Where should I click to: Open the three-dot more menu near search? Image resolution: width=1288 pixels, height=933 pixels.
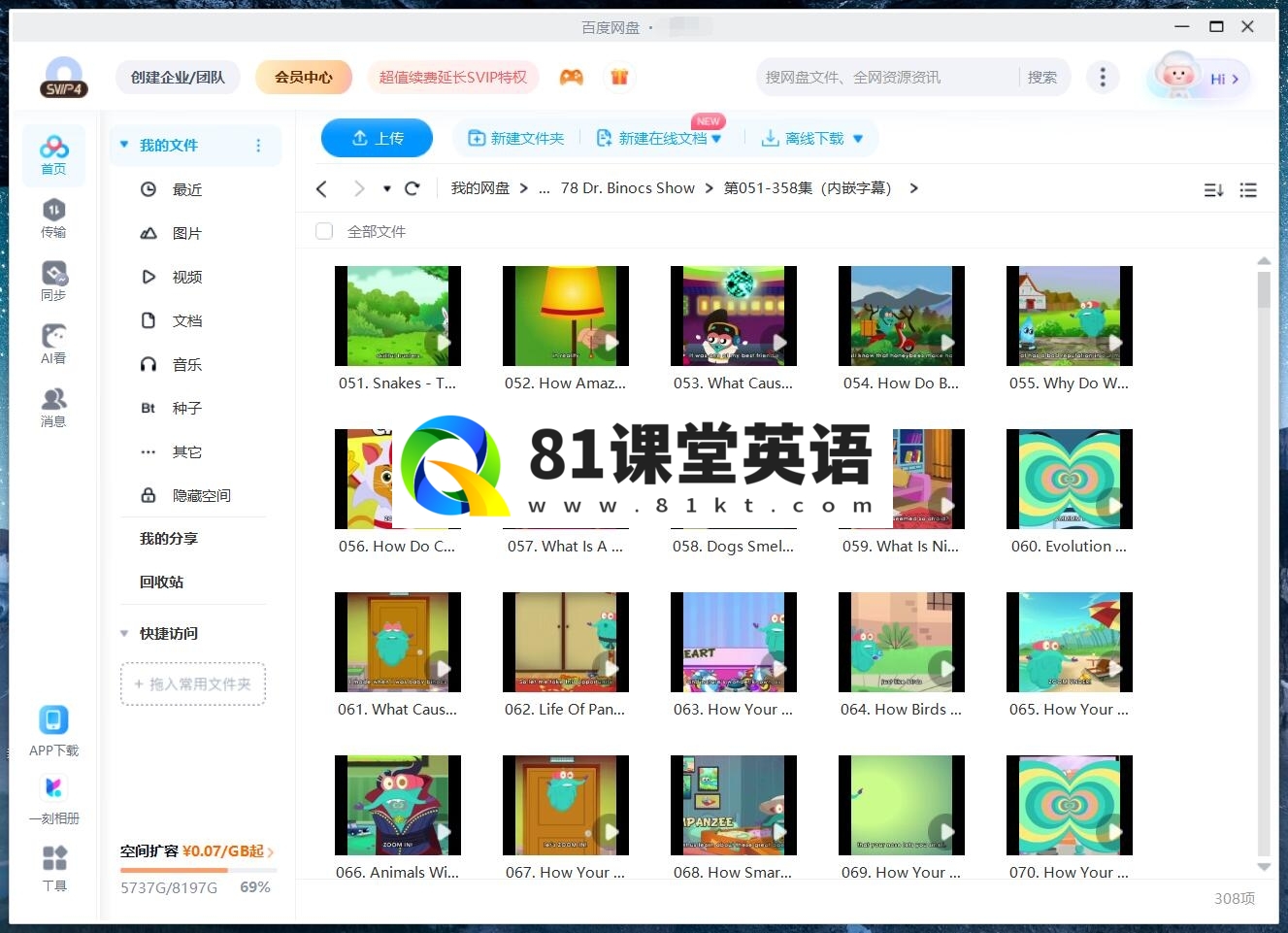1103,77
